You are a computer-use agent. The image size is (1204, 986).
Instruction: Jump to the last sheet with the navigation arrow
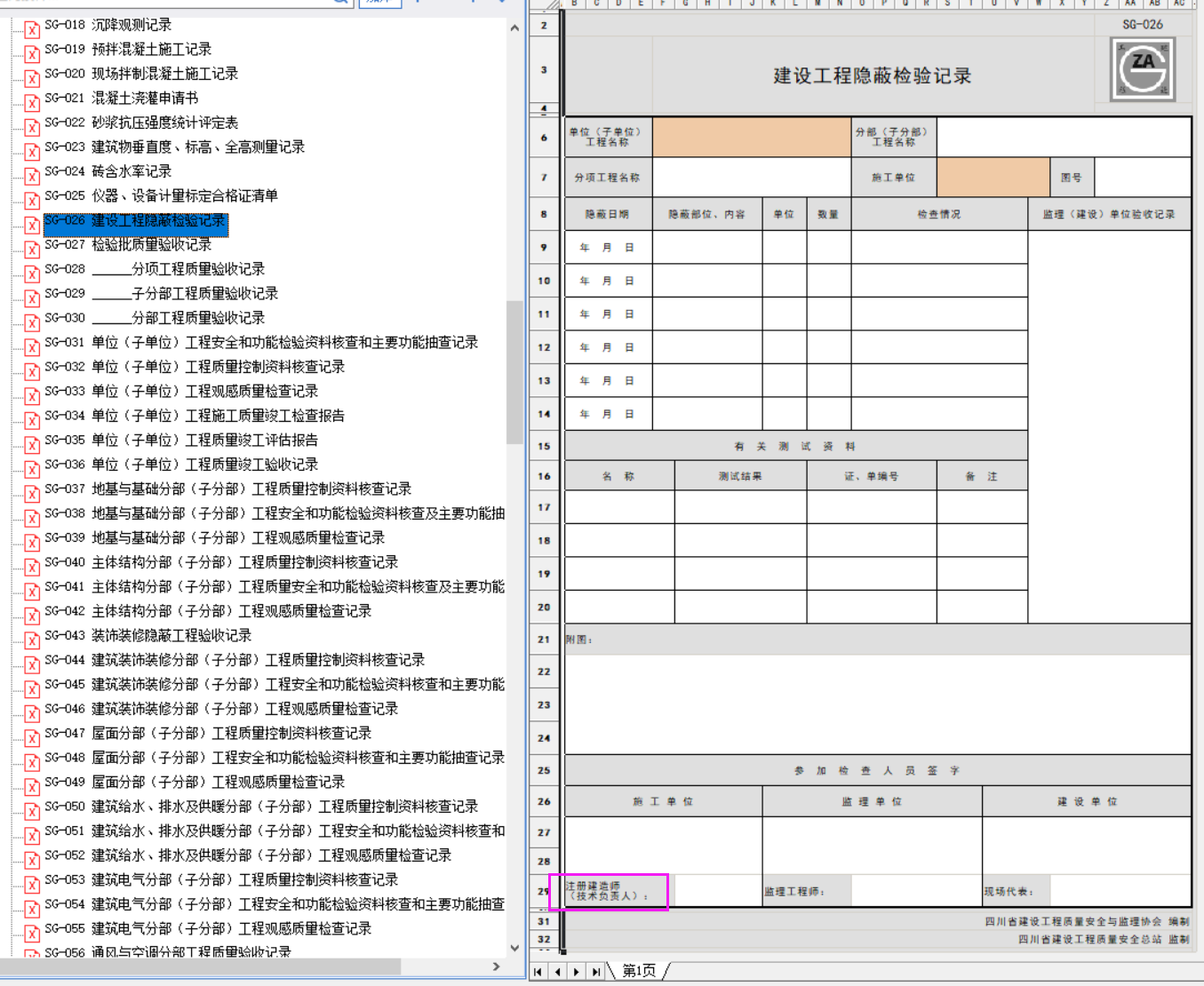[x=595, y=972]
